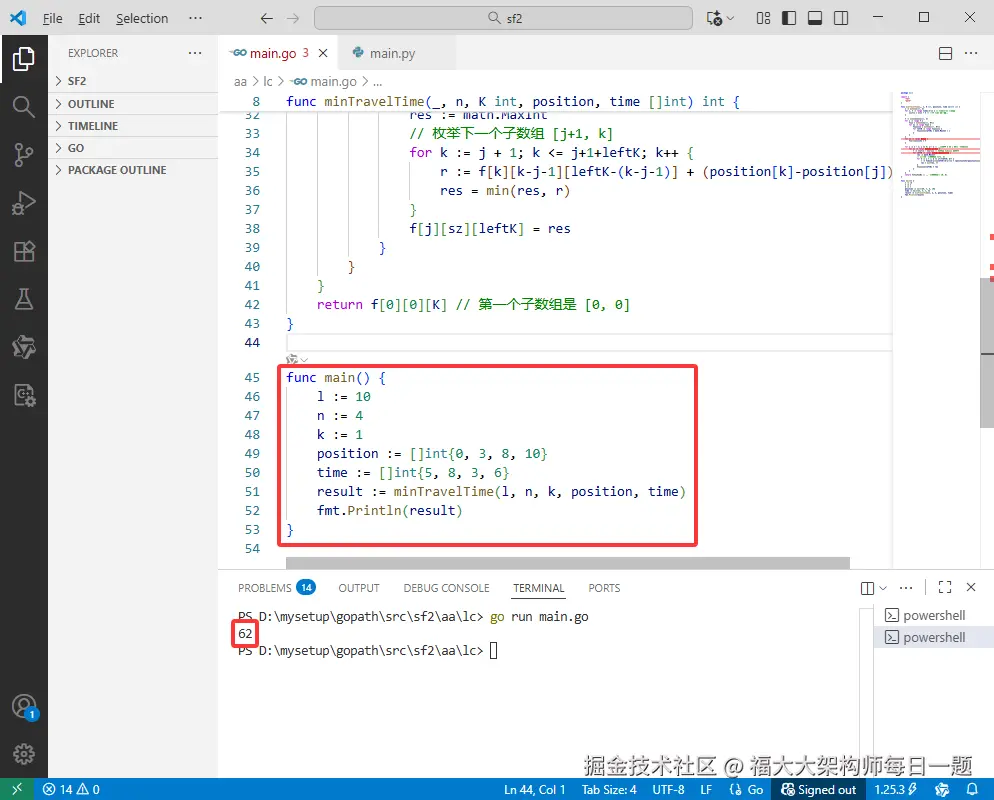Open the OUTPUT panel tab

(359, 588)
